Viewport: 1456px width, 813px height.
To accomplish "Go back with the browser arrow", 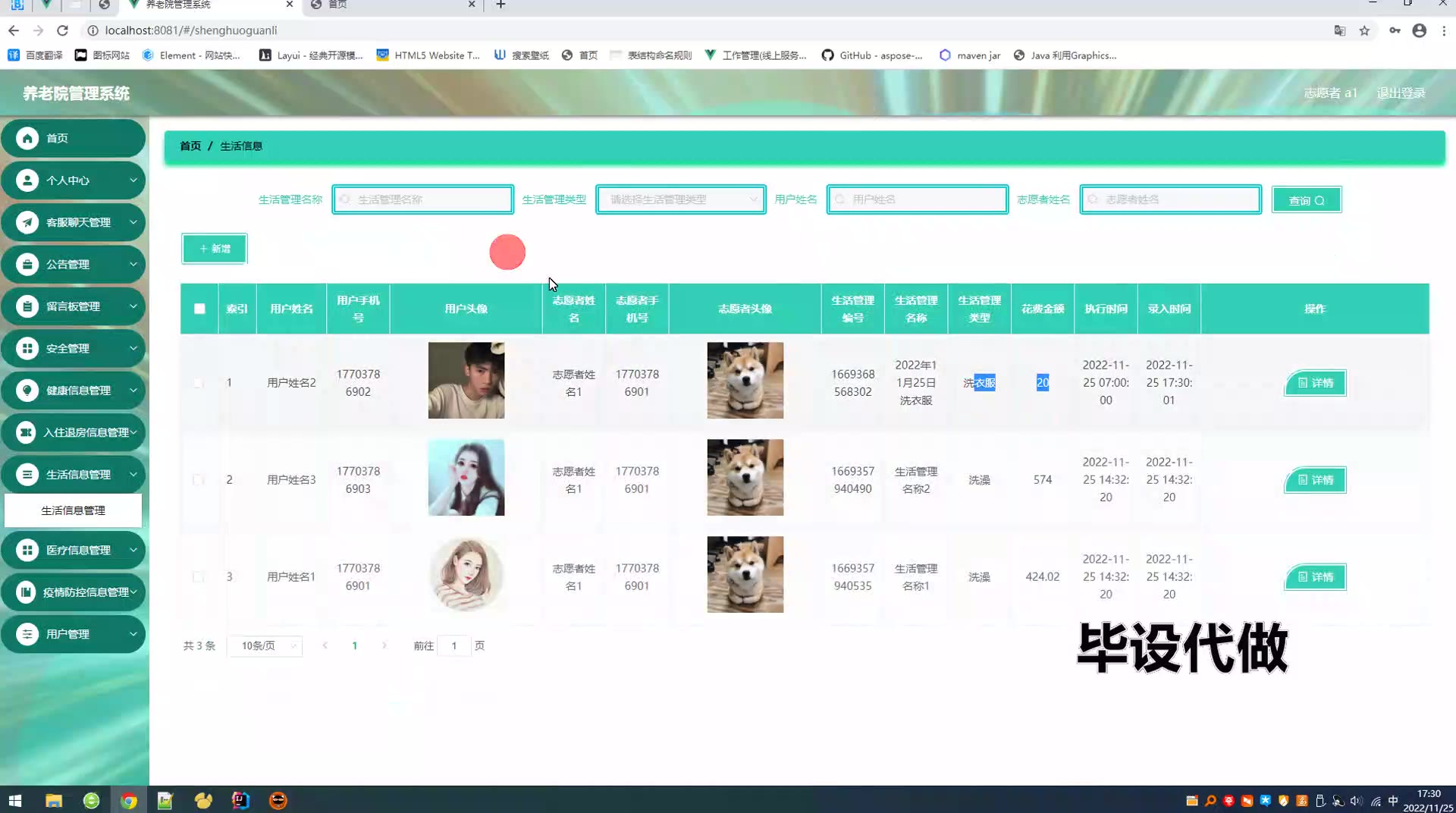I will click(14, 30).
